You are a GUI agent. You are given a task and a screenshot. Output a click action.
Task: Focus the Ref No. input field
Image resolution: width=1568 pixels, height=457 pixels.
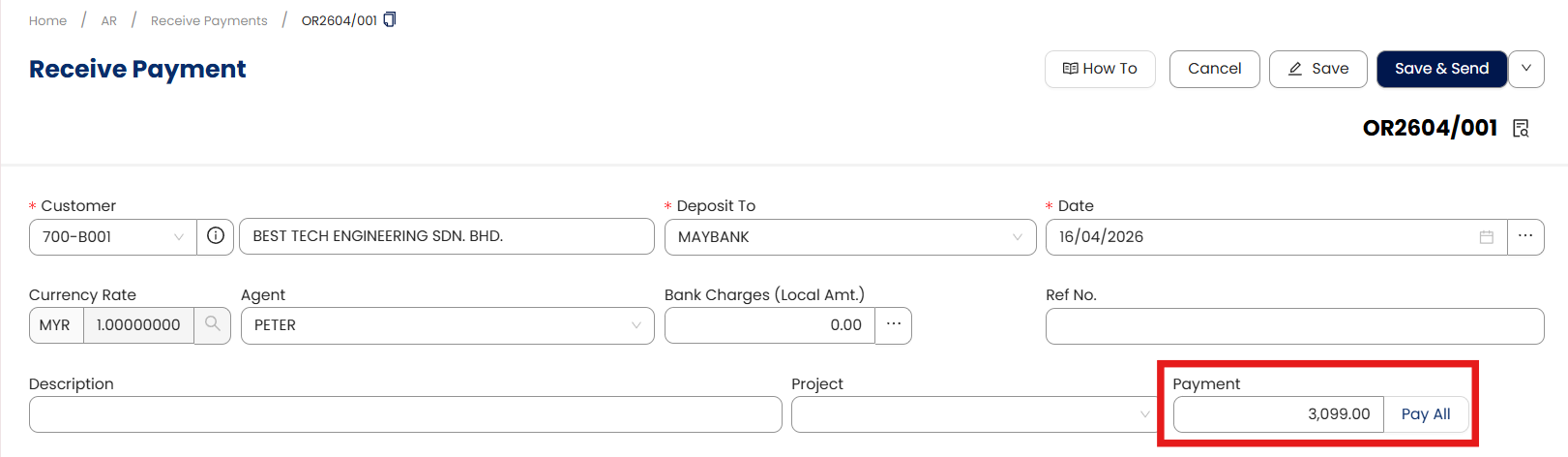coord(1294,326)
